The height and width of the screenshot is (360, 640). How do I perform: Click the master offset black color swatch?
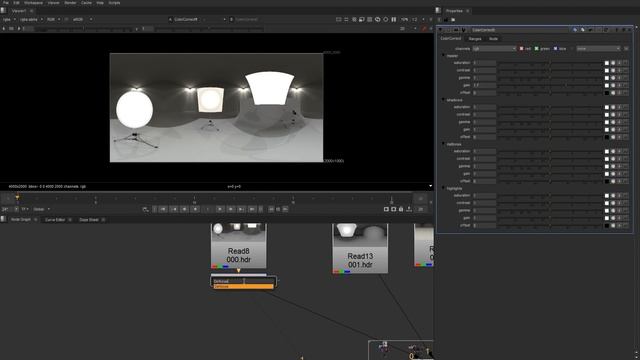pyautogui.click(x=607, y=93)
